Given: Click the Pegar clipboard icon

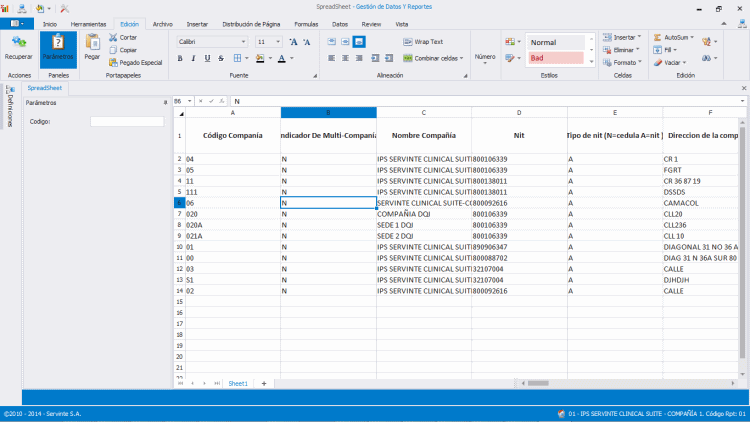Looking at the screenshot, I should click(x=92, y=42).
